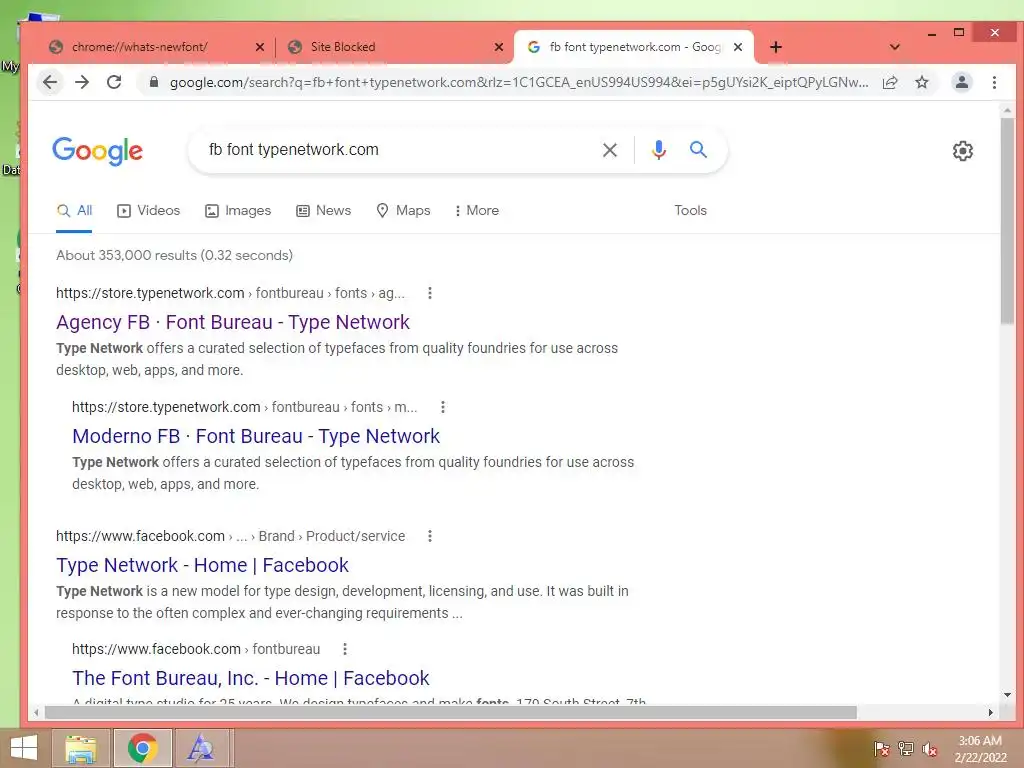Reload the current page
The height and width of the screenshot is (768, 1024).
point(114,82)
